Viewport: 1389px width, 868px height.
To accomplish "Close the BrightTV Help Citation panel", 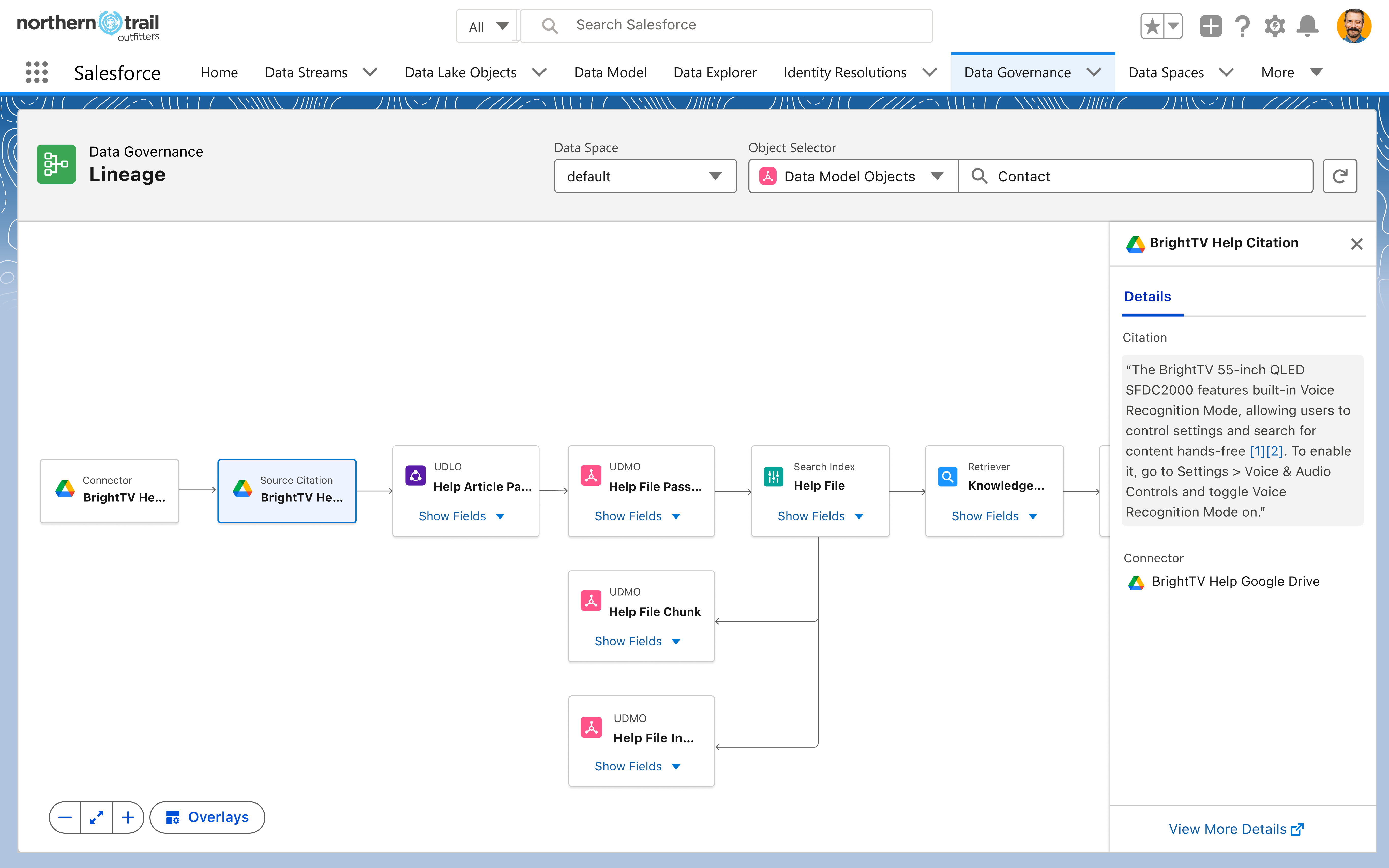I will [1356, 244].
